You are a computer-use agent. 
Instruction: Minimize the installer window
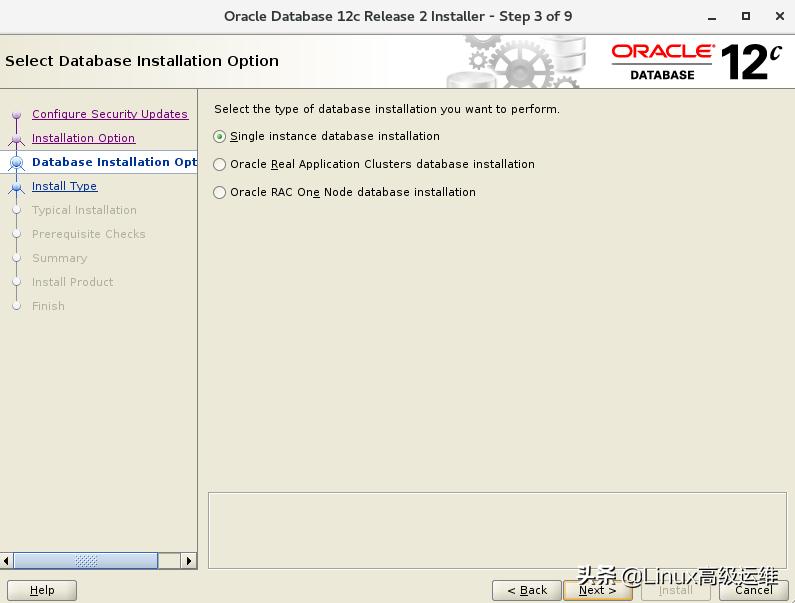coord(712,17)
